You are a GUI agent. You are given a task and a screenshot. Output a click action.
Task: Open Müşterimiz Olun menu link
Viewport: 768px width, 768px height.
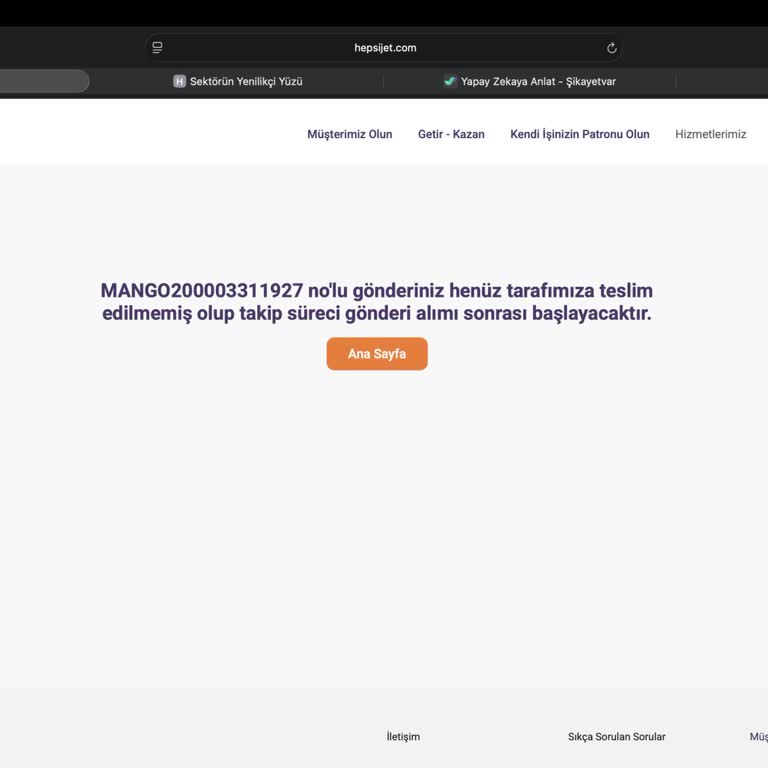click(x=350, y=134)
